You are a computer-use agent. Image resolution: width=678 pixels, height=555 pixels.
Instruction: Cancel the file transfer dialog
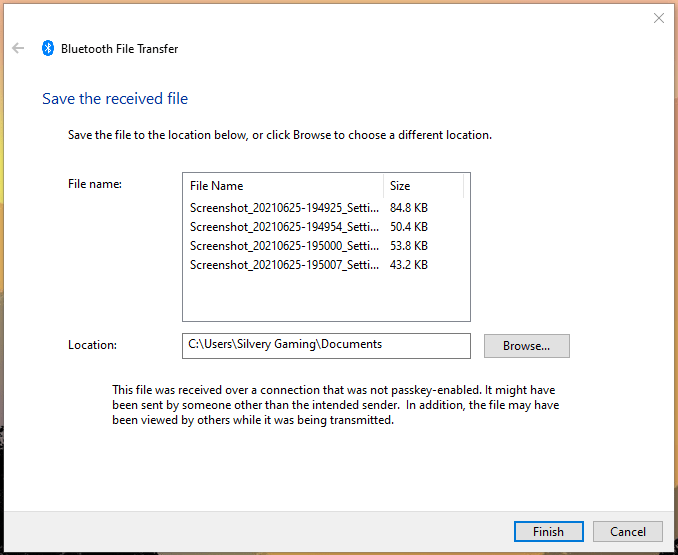(627, 532)
